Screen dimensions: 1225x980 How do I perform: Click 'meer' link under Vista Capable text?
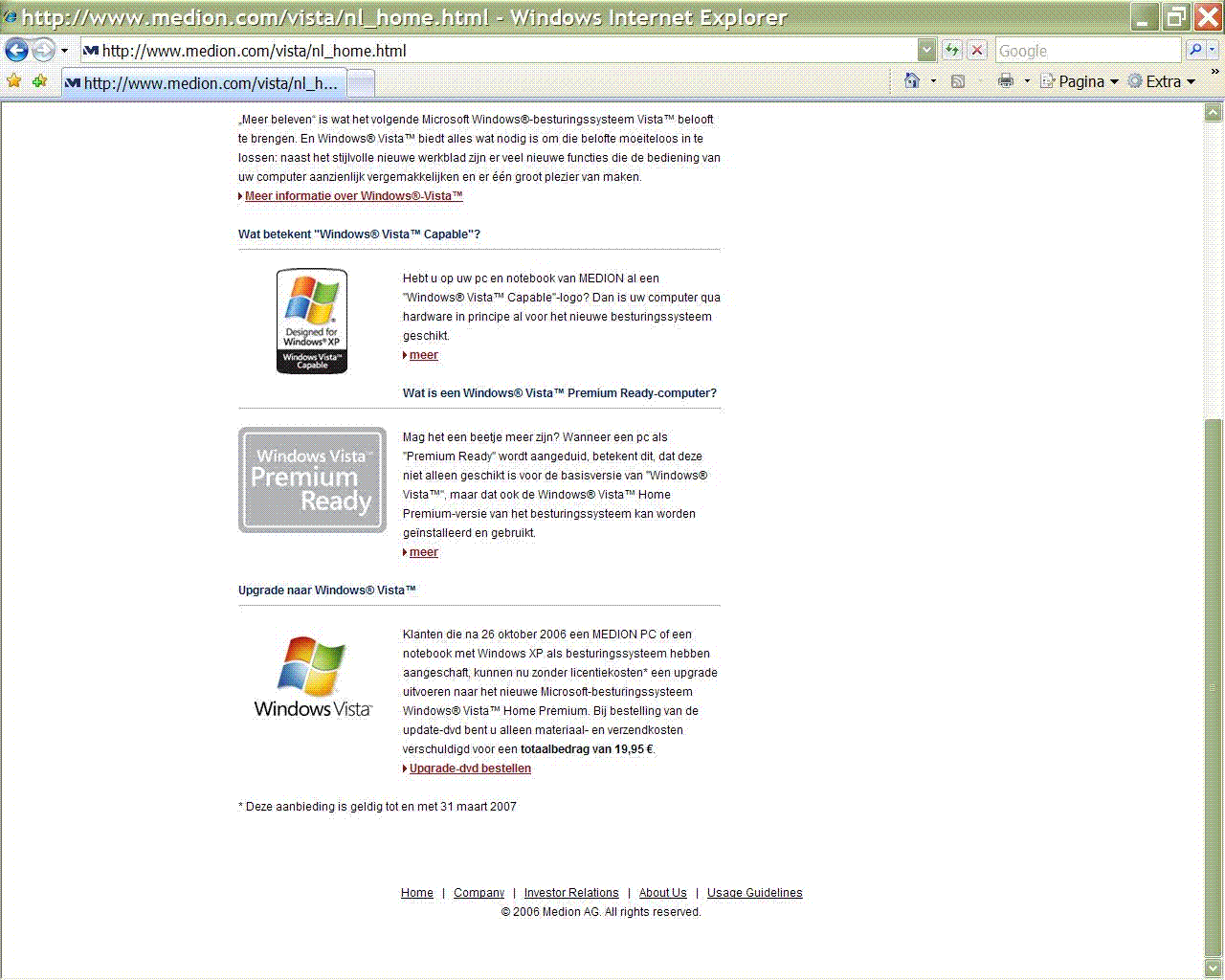(x=423, y=355)
